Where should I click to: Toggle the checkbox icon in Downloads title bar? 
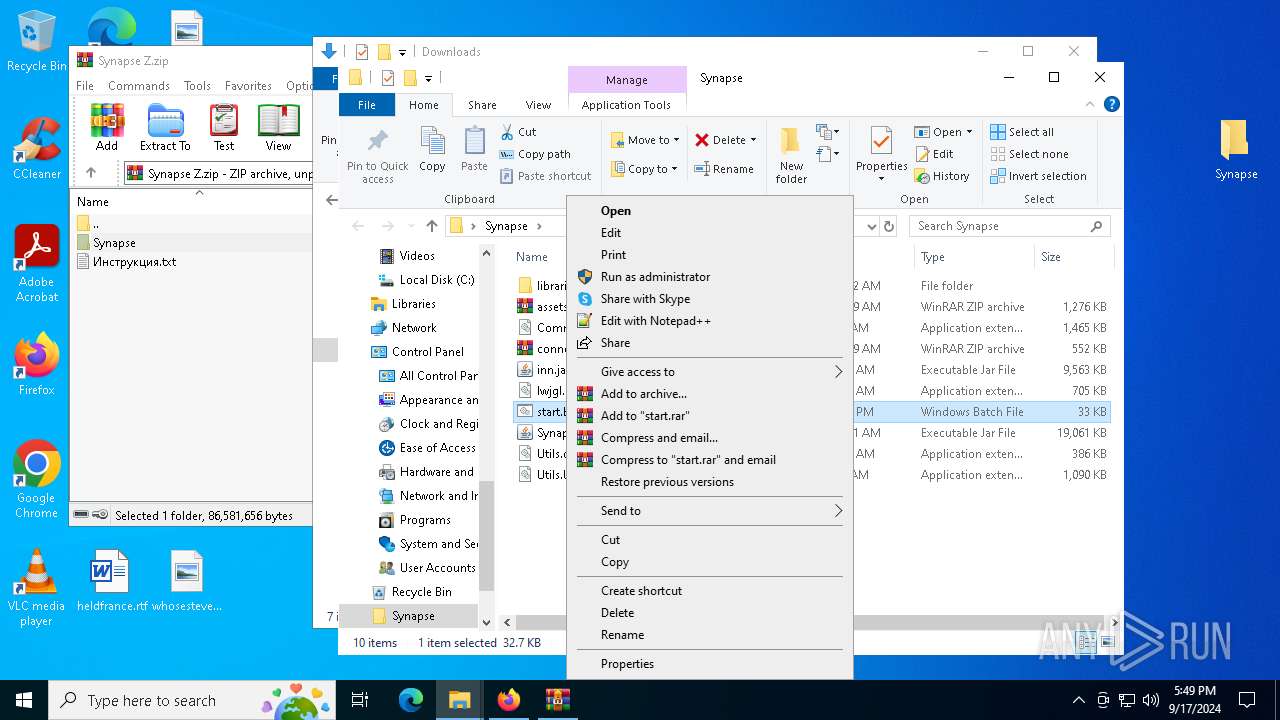[x=362, y=52]
